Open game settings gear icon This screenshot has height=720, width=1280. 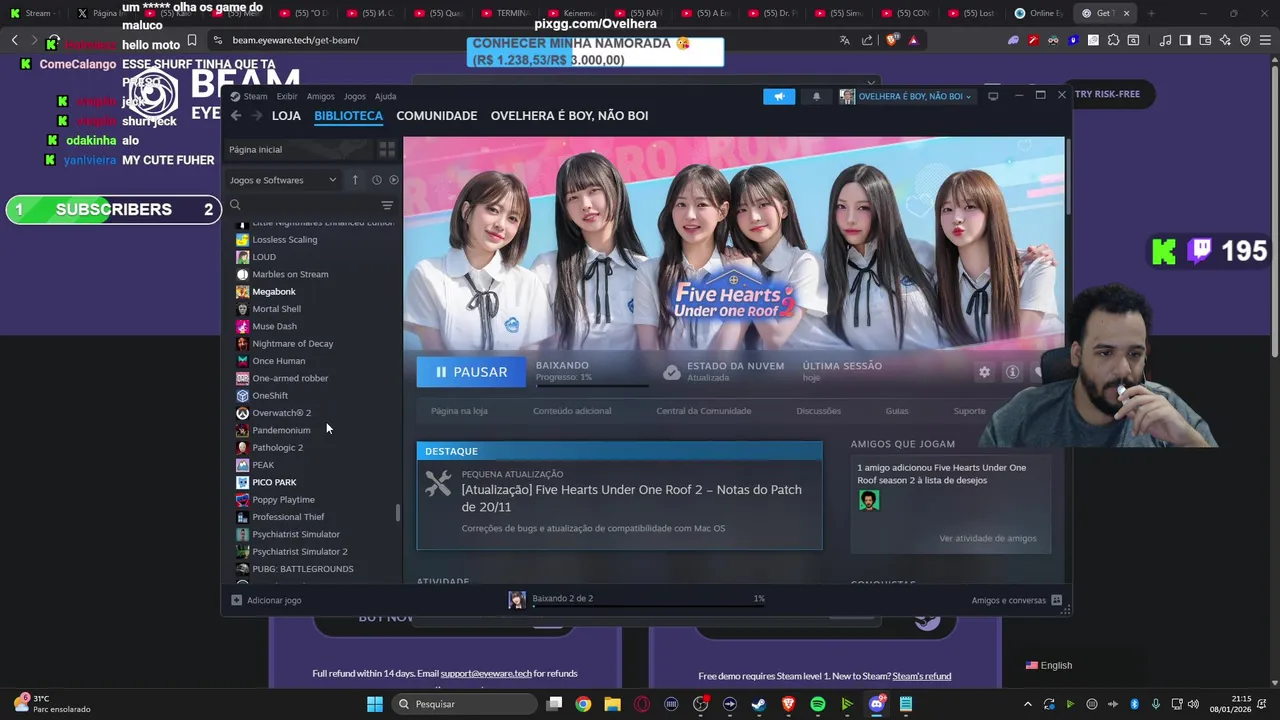pyautogui.click(x=984, y=372)
